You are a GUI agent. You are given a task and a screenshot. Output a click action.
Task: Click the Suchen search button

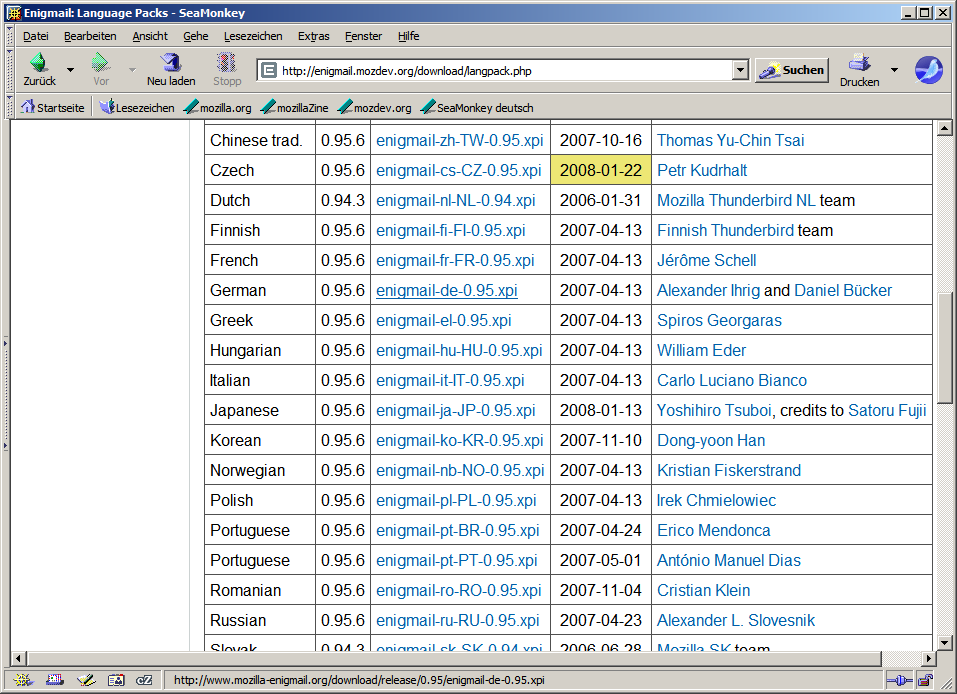click(x=792, y=70)
